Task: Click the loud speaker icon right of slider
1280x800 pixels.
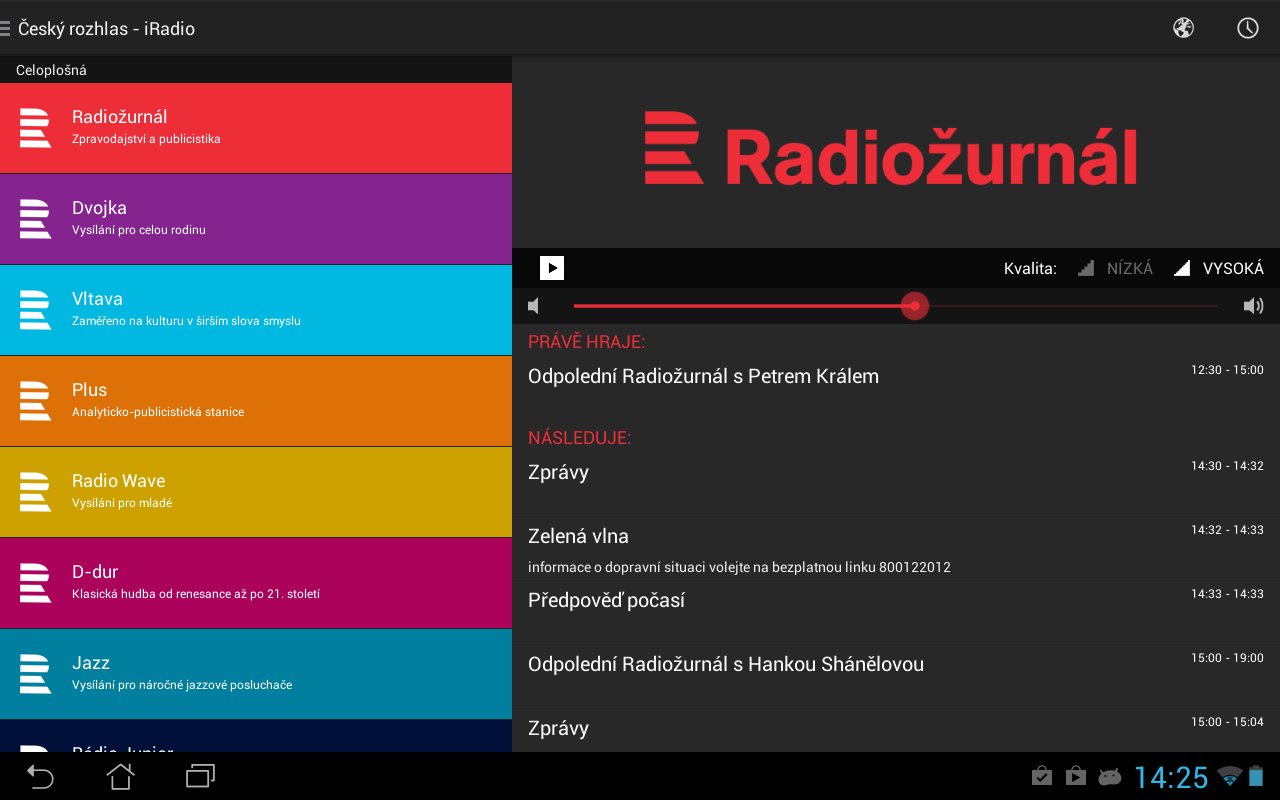Action: [1253, 306]
